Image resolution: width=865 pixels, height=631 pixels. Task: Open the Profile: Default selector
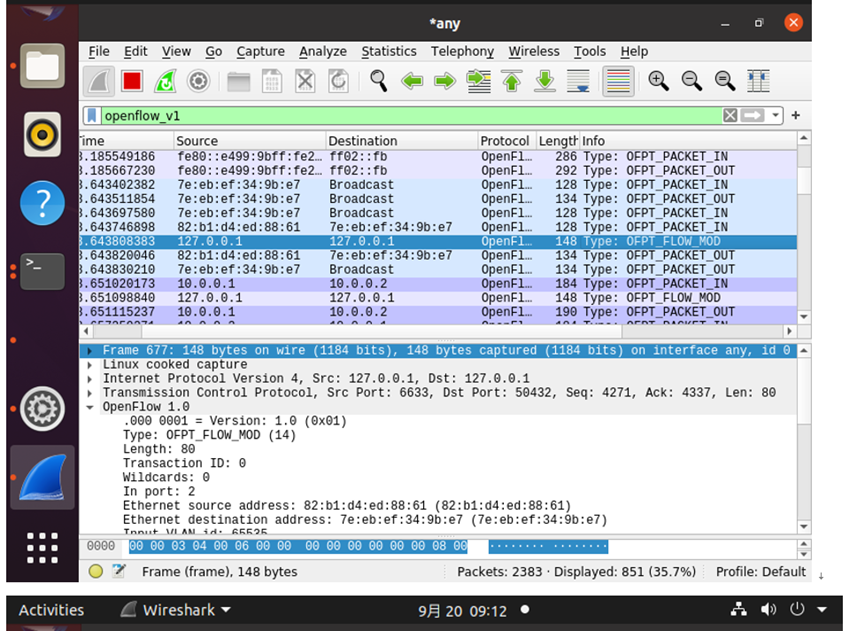[760, 571]
